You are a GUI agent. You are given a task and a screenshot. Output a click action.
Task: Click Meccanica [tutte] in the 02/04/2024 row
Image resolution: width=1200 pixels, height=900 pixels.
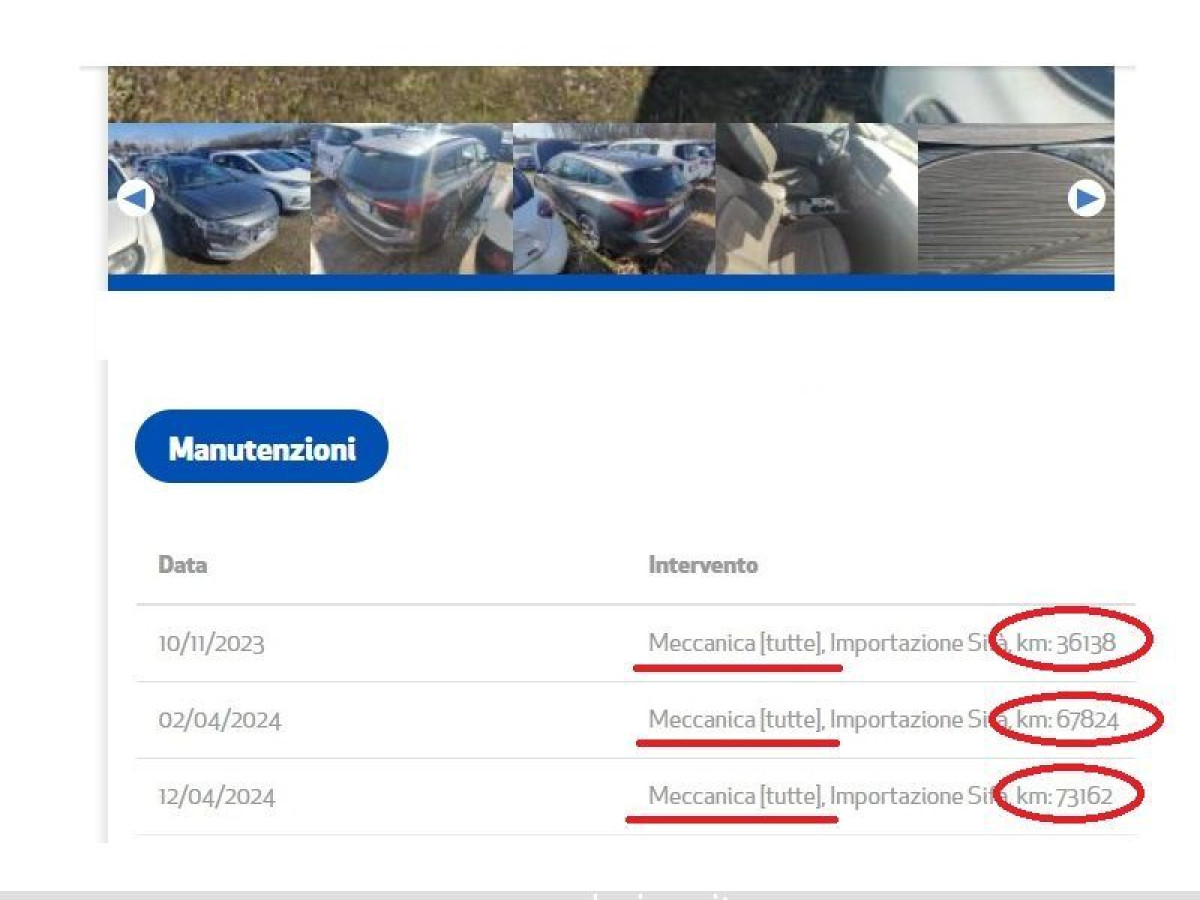tap(735, 719)
